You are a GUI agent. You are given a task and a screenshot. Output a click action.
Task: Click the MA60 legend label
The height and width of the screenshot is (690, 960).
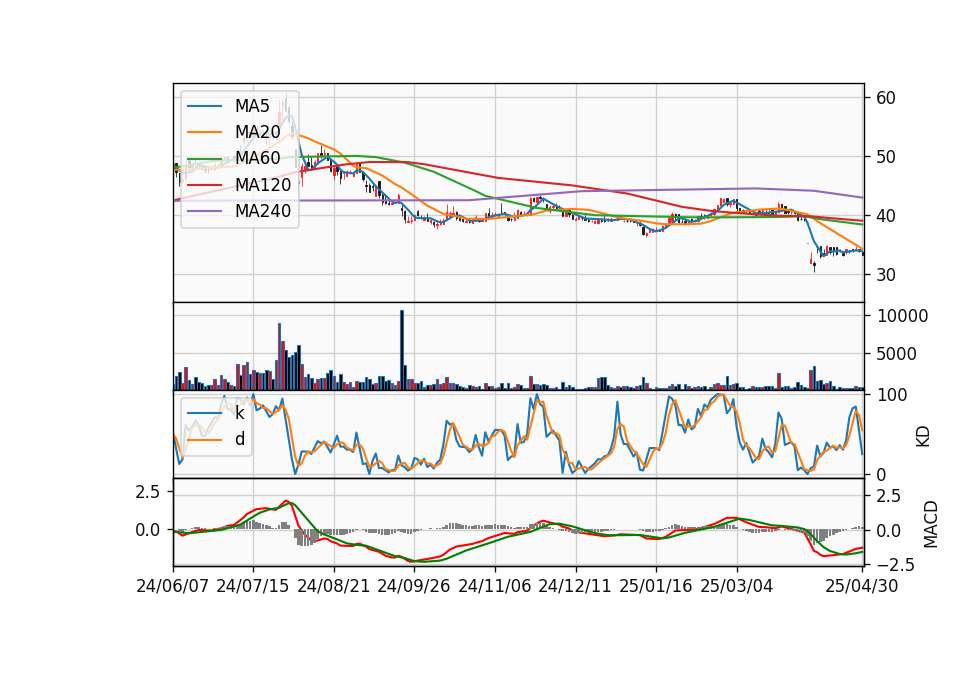coord(257,158)
